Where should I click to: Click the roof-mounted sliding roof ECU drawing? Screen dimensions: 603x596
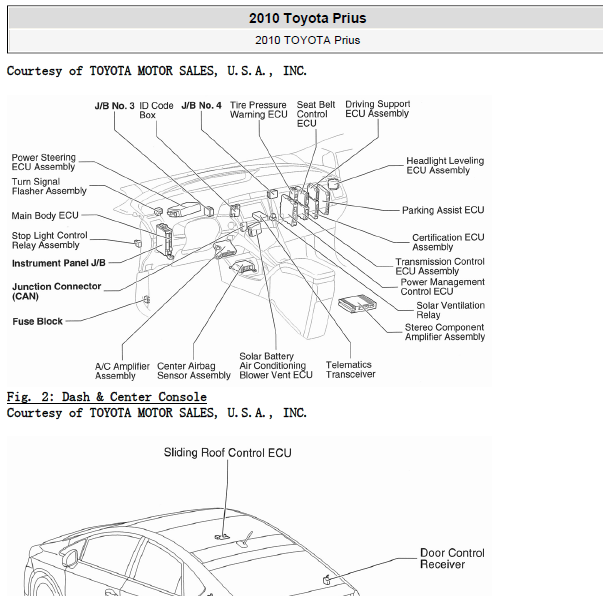click(222, 537)
